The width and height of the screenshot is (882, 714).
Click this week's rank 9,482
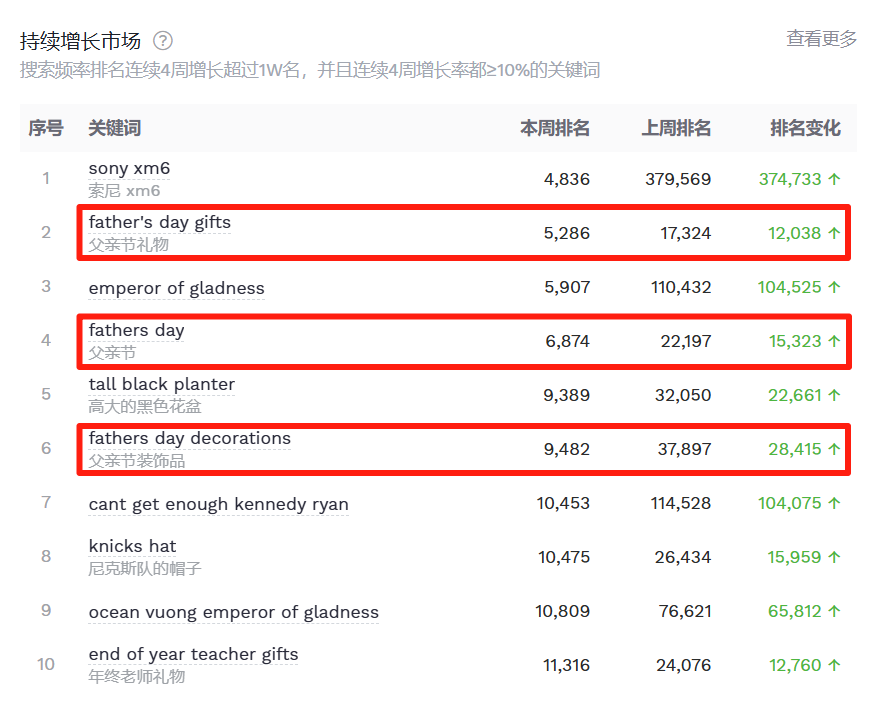pyautogui.click(x=566, y=450)
